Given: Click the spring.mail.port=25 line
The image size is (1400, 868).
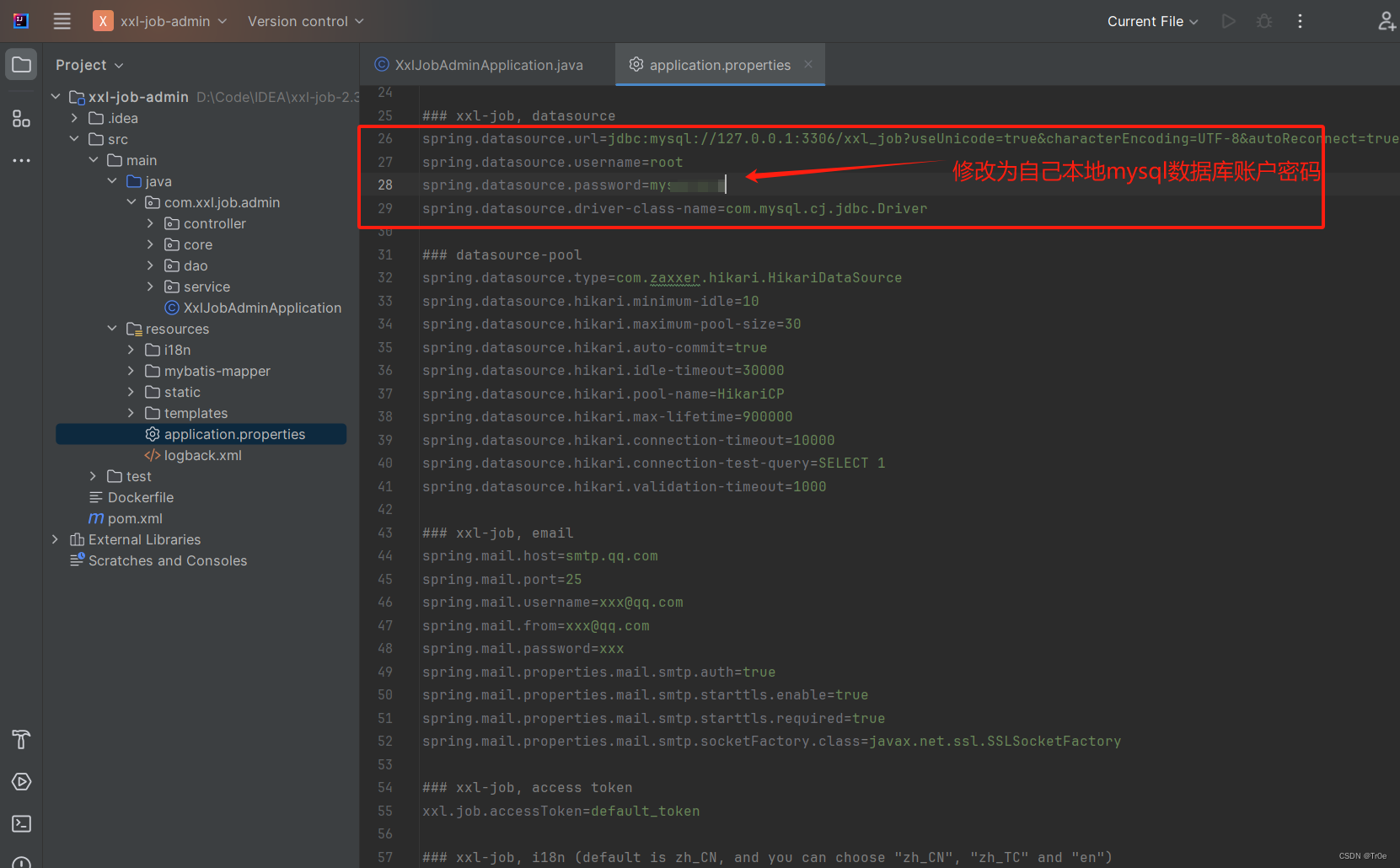Looking at the screenshot, I should click(502, 579).
